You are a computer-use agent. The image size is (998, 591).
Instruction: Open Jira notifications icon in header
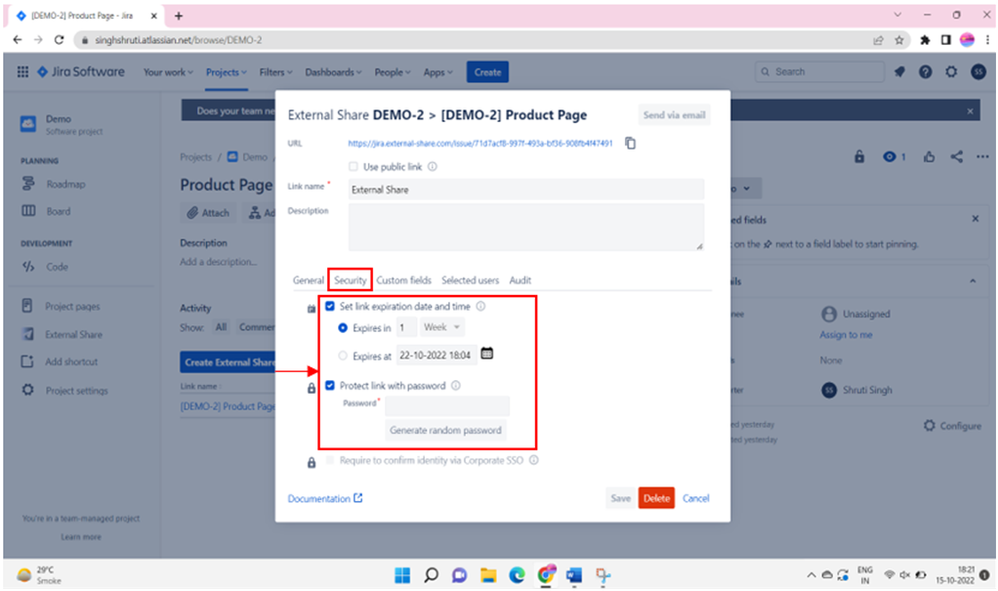[899, 72]
